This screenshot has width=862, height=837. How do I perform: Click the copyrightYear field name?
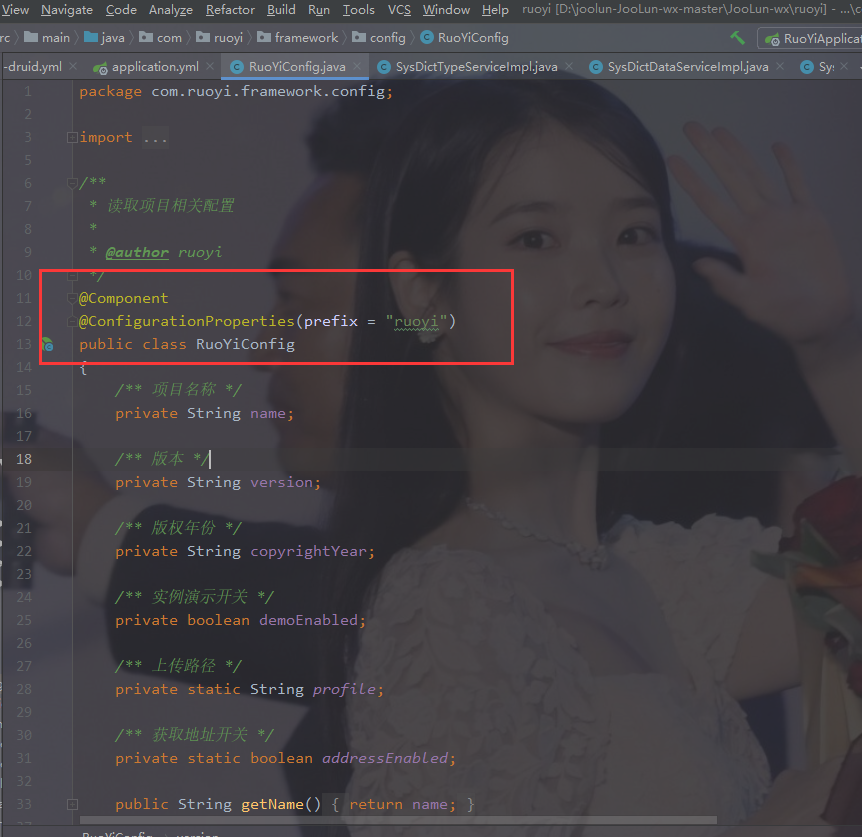coord(308,551)
